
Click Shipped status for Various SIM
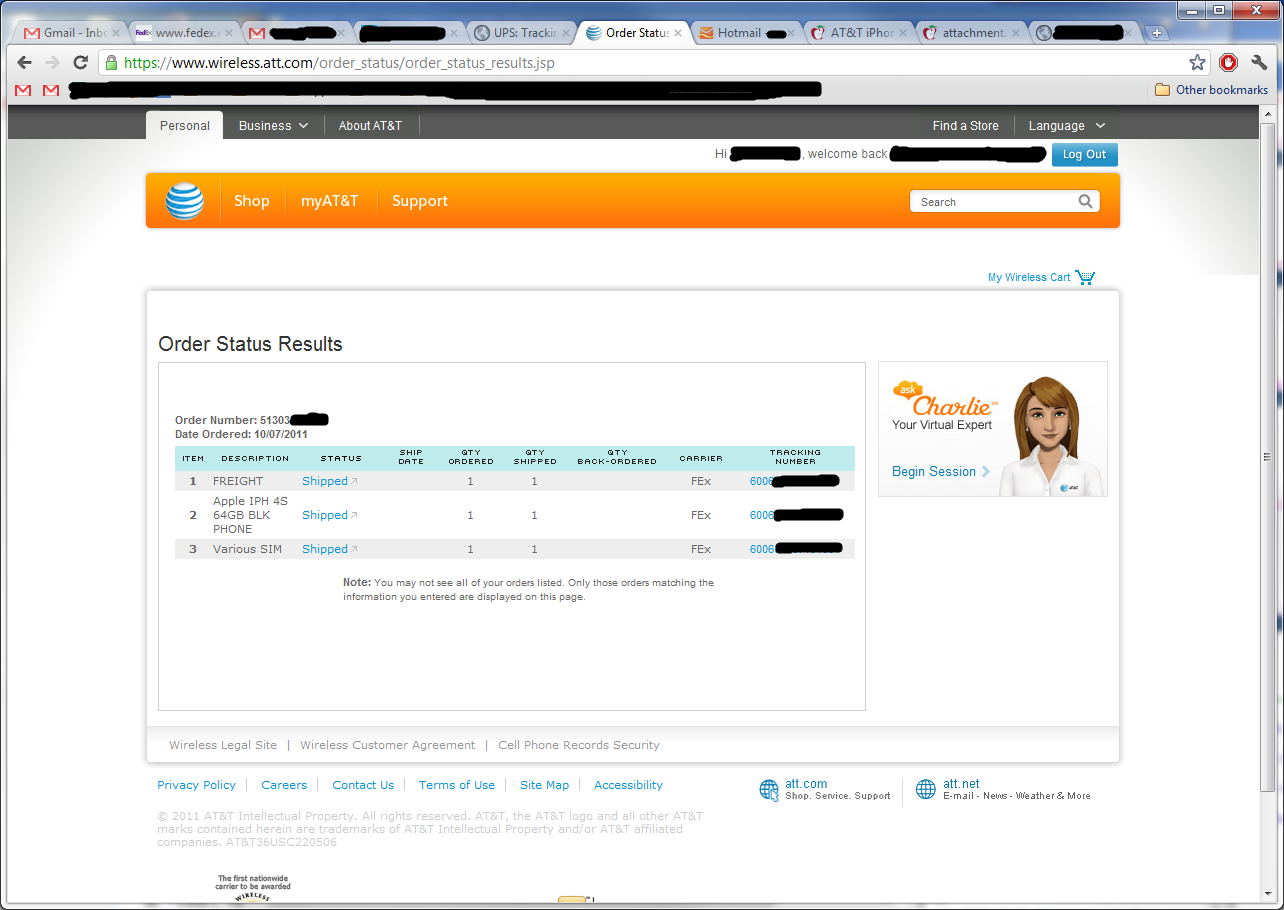tap(326, 549)
